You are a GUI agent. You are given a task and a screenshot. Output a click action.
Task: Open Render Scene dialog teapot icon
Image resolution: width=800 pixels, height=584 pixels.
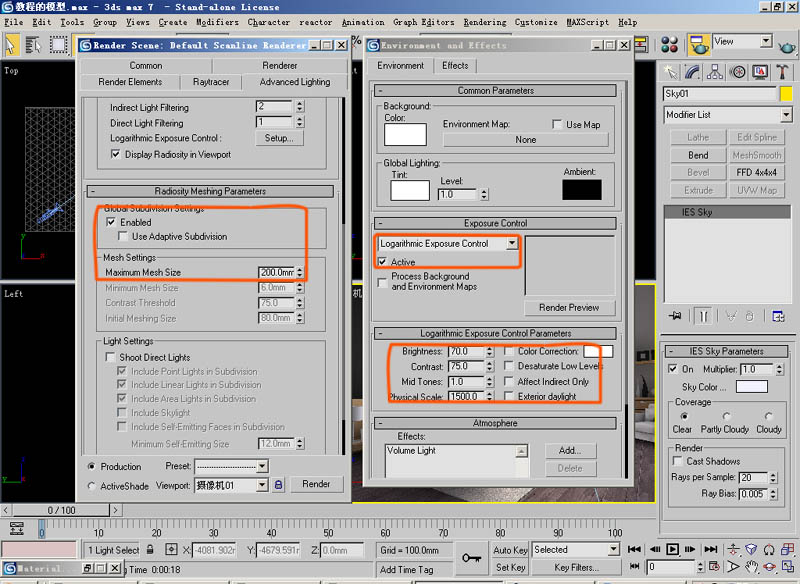[x=698, y=45]
